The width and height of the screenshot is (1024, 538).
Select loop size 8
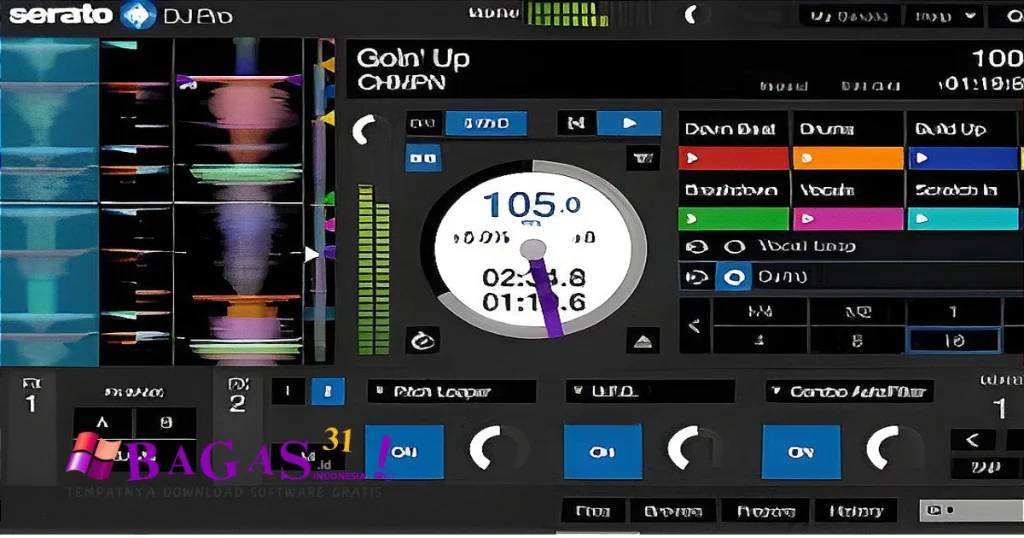coord(856,340)
